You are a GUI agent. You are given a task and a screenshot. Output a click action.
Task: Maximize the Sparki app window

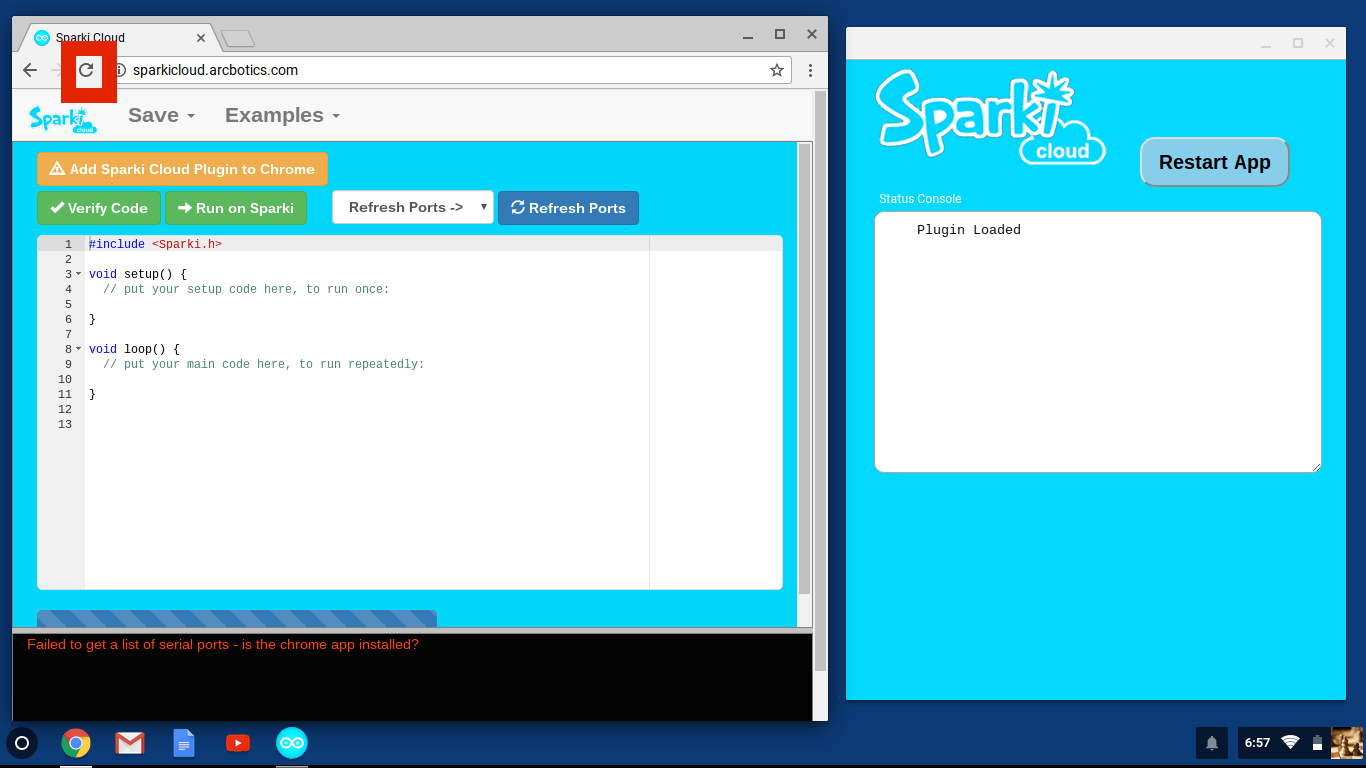1298,43
